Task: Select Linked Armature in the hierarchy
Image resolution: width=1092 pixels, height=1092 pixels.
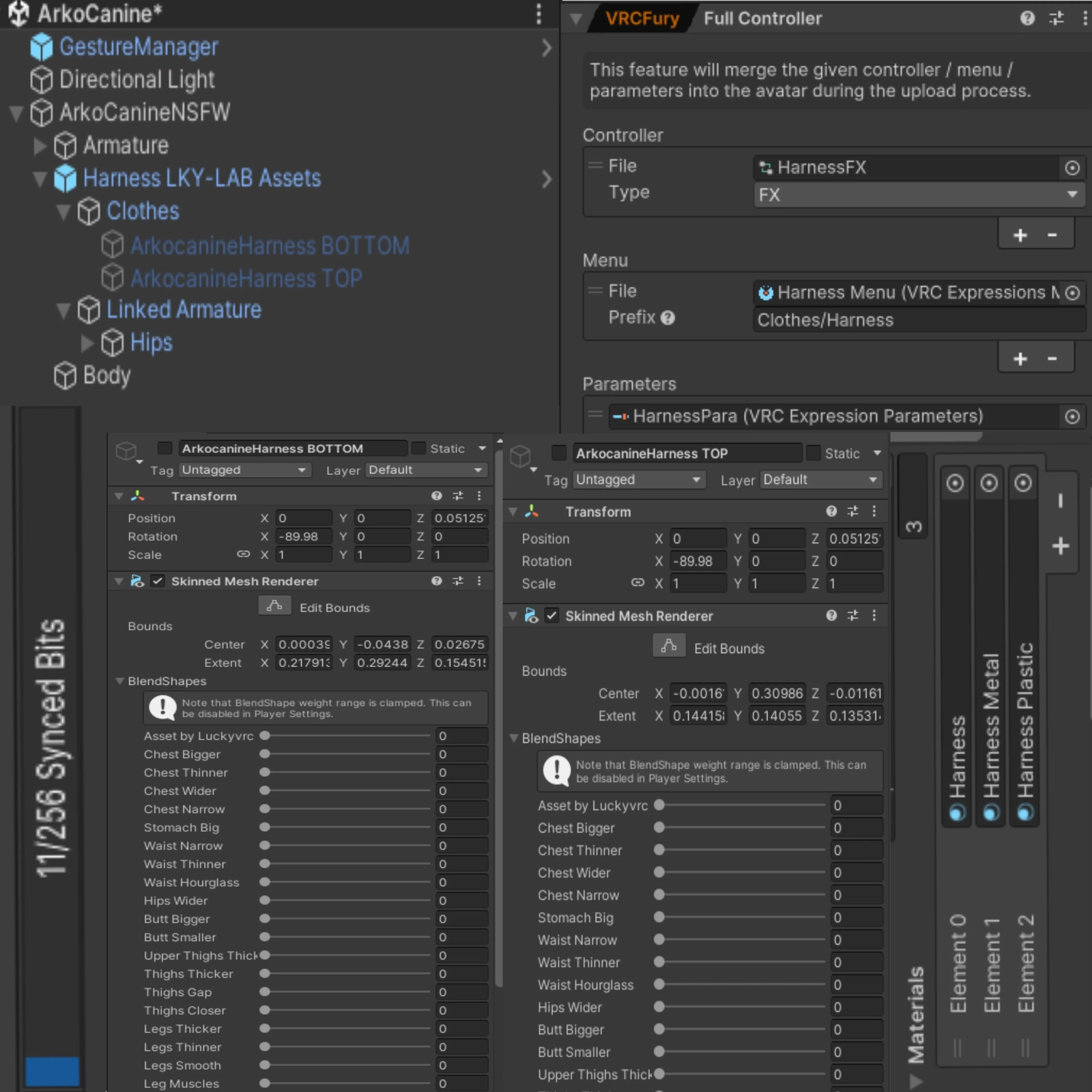Action: 184,310
